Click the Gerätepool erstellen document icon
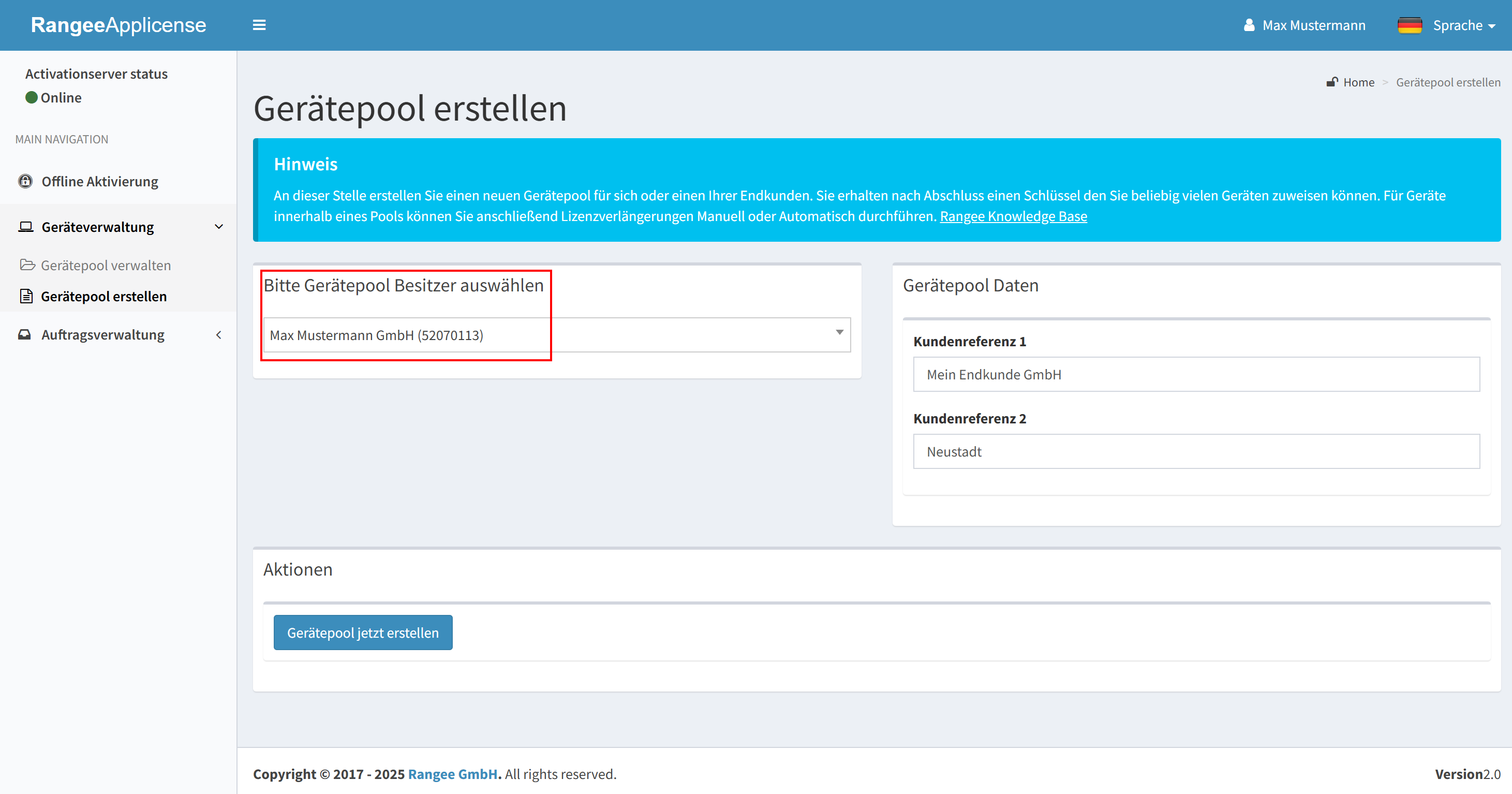Viewport: 1512px width, 794px height. 26,296
